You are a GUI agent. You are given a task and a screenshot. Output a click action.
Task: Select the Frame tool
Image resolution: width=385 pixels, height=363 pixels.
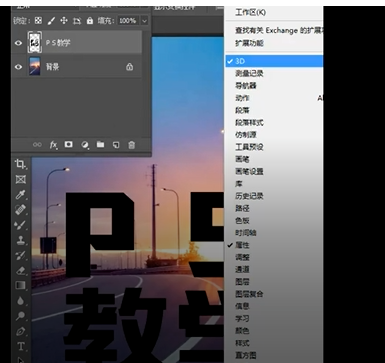[21, 179]
